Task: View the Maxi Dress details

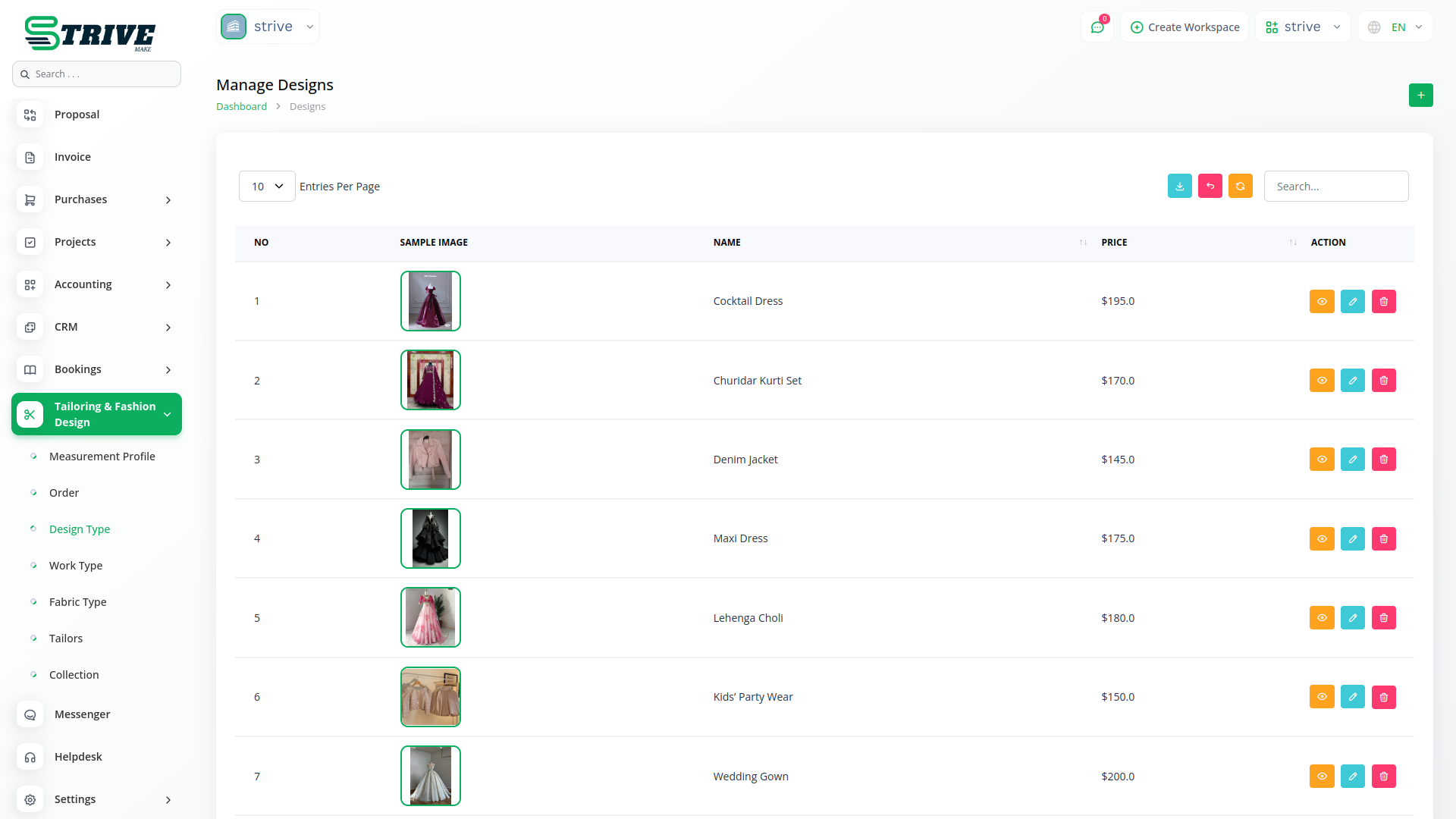Action: (x=1321, y=538)
